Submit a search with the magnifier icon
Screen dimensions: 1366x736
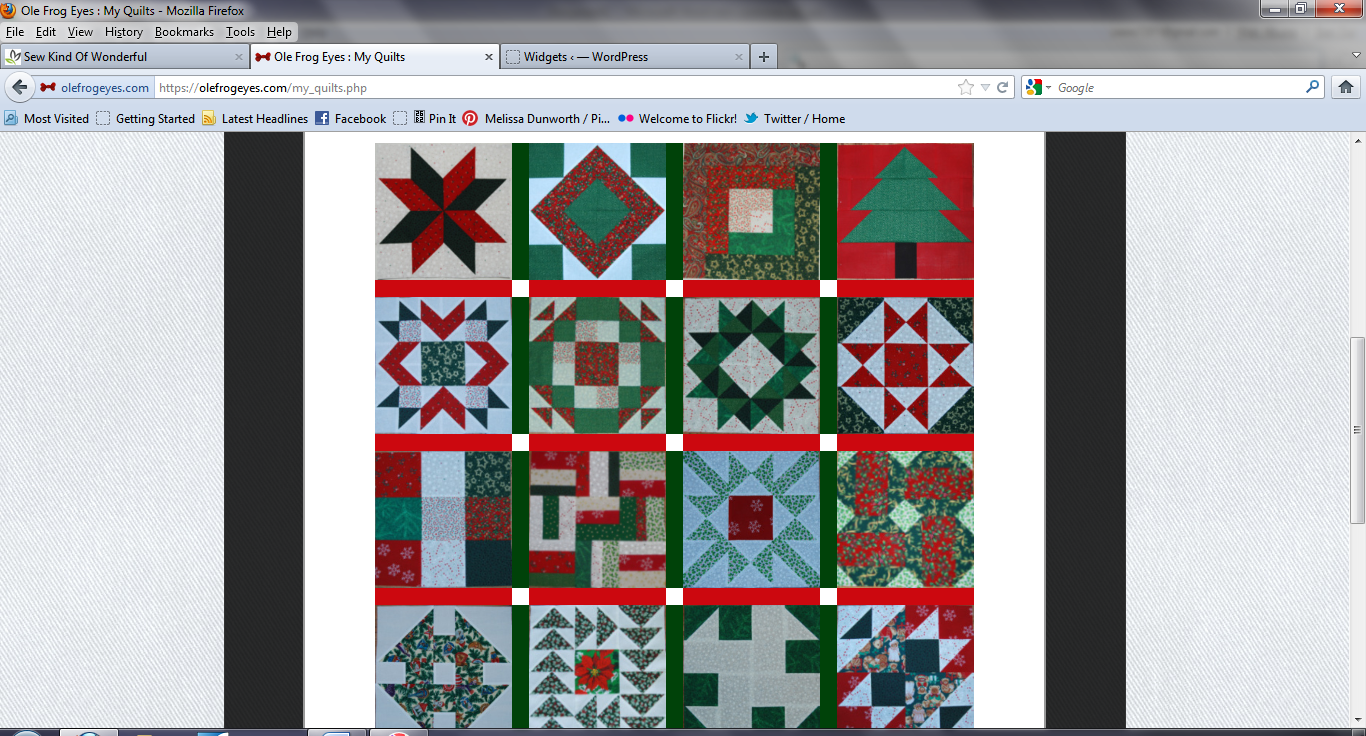click(x=1310, y=87)
